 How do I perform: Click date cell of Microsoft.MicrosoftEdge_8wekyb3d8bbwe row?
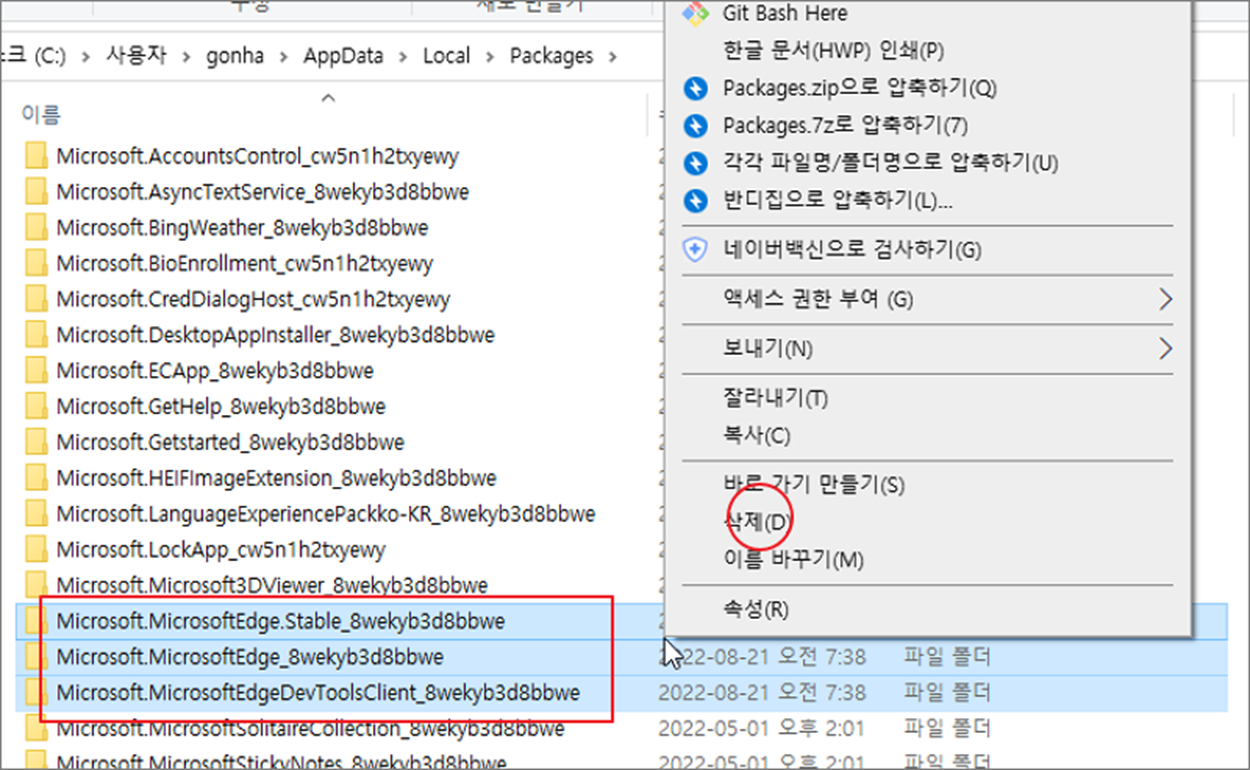click(x=762, y=657)
